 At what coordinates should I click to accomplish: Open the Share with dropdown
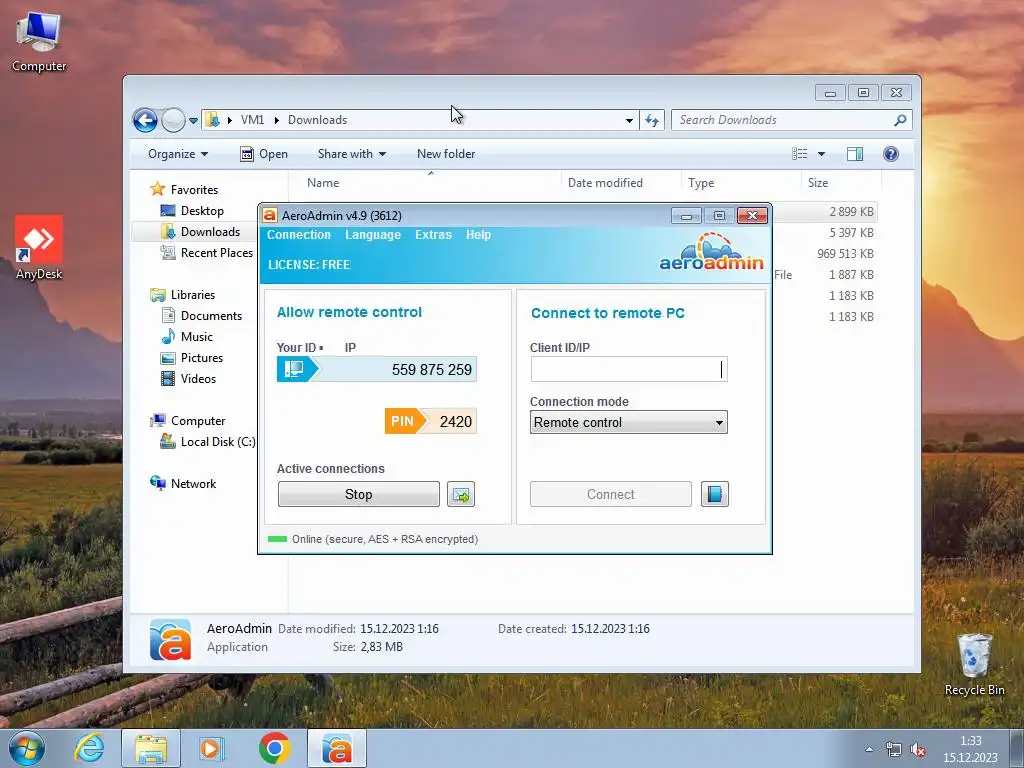[351, 154]
